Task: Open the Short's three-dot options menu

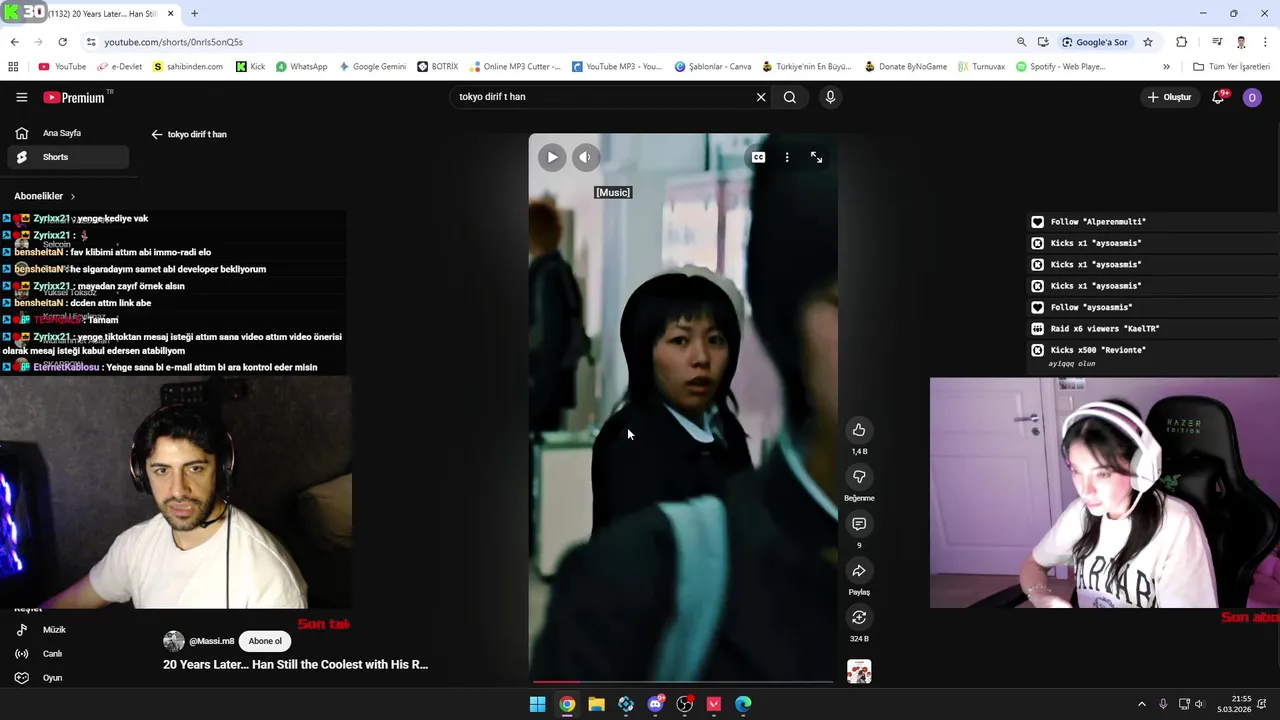Action: coord(787,157)
